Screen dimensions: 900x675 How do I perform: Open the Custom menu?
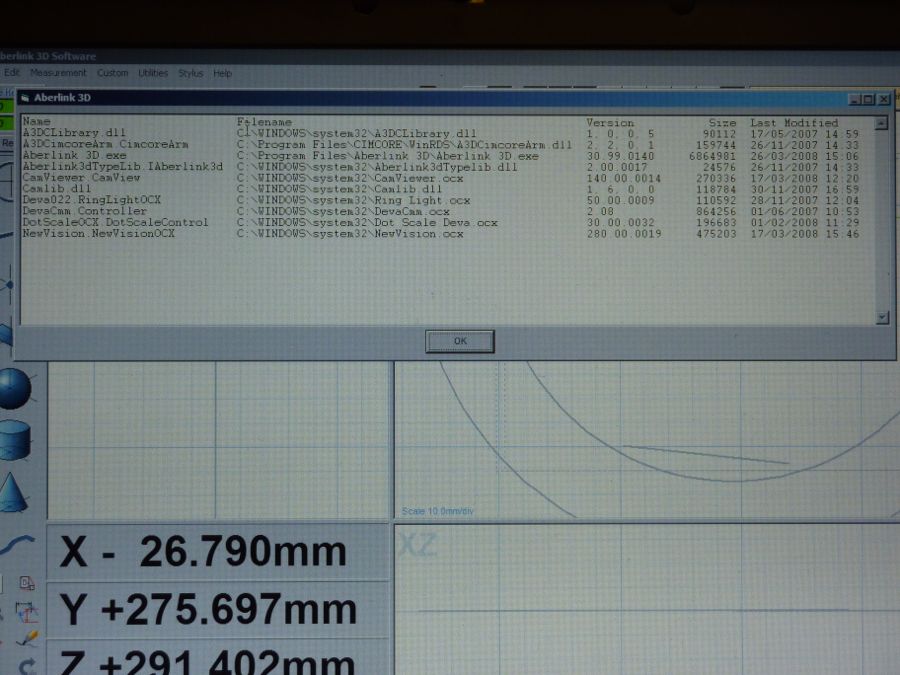pyautogui.click(x=112, y=73)
